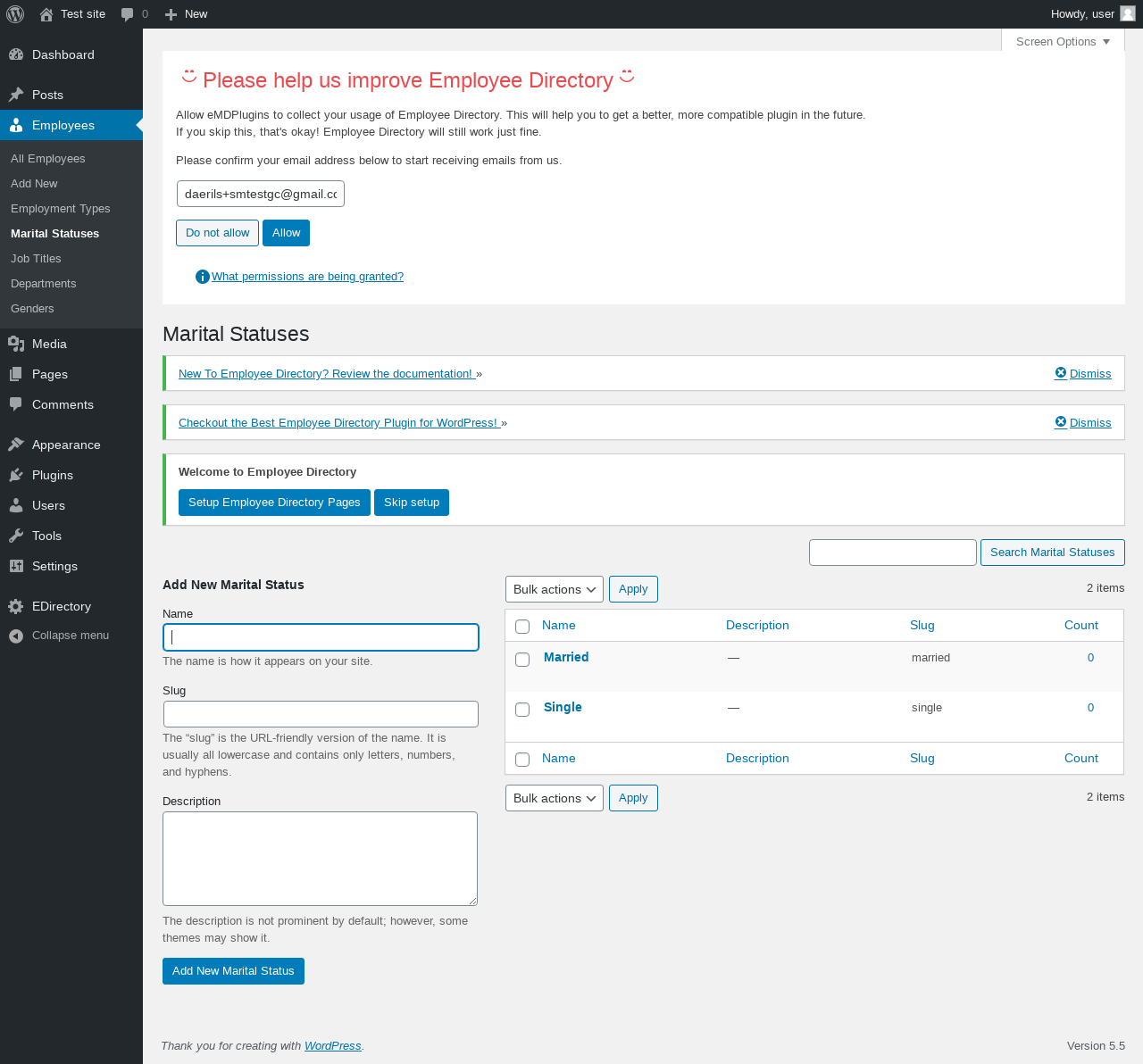The image size is (1143, 1064).
Task: Open the user avatar in top bar
Action: pos(1128,13)
